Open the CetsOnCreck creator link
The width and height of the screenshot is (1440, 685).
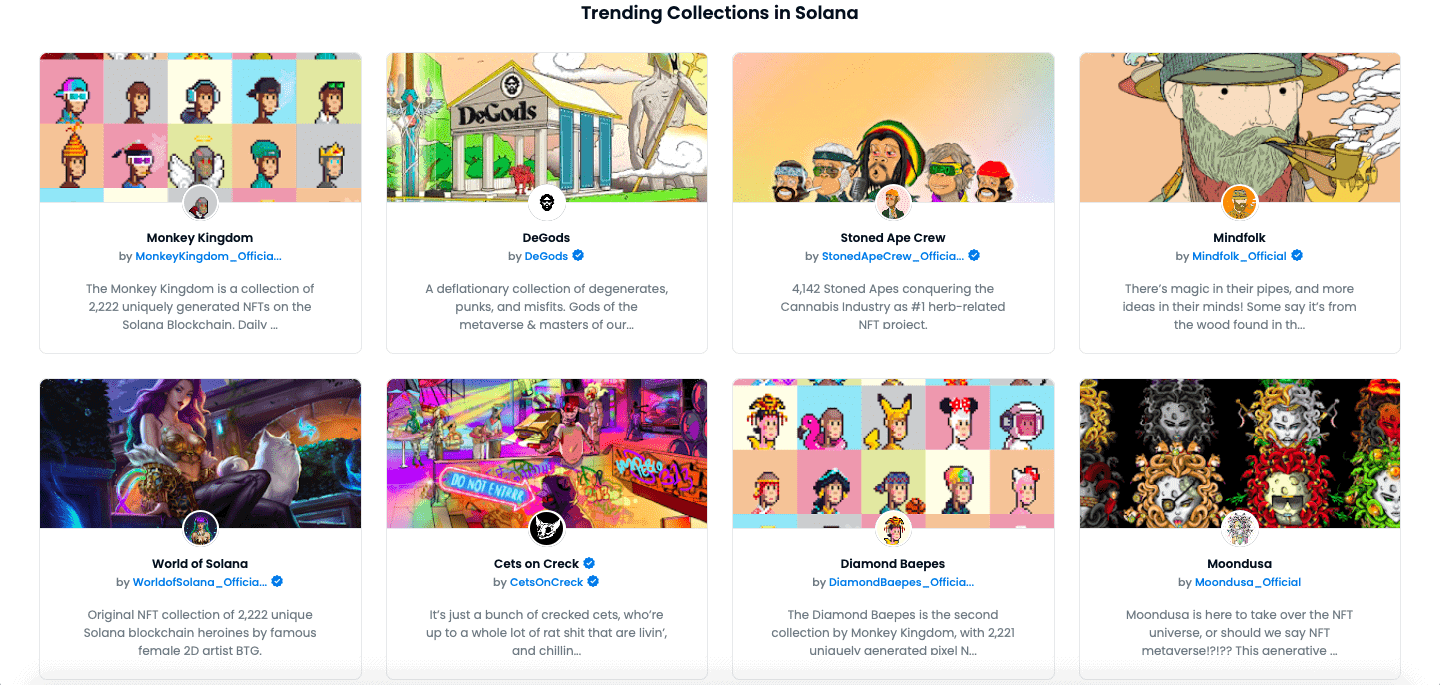pos(546,582)
